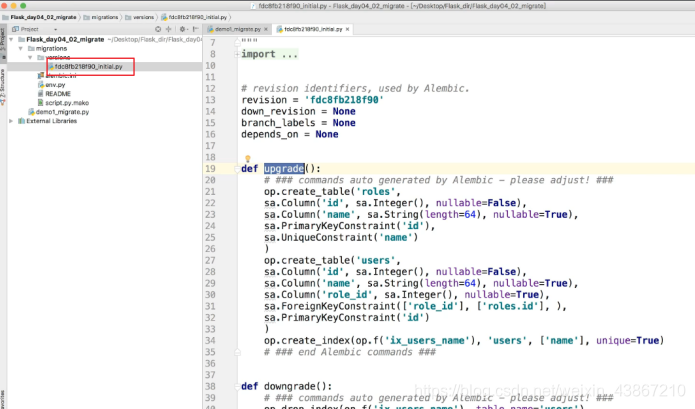Select the migrations folder row
Image resolution: width=695 pixels, height=409 pixels.
[x=51, y=49]
